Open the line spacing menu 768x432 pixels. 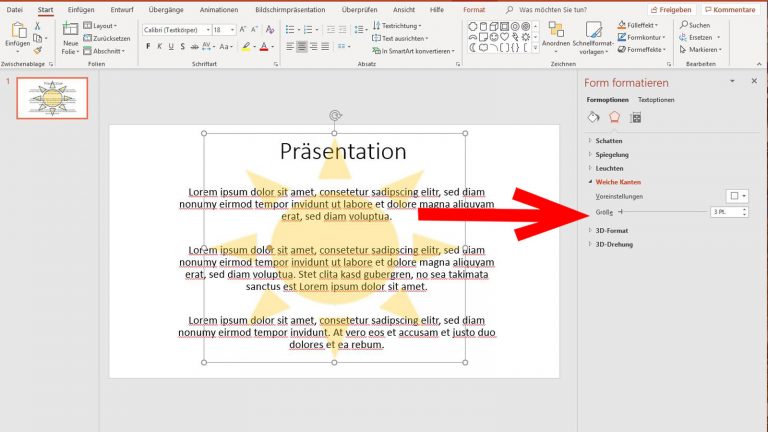(x=360, y=30)
